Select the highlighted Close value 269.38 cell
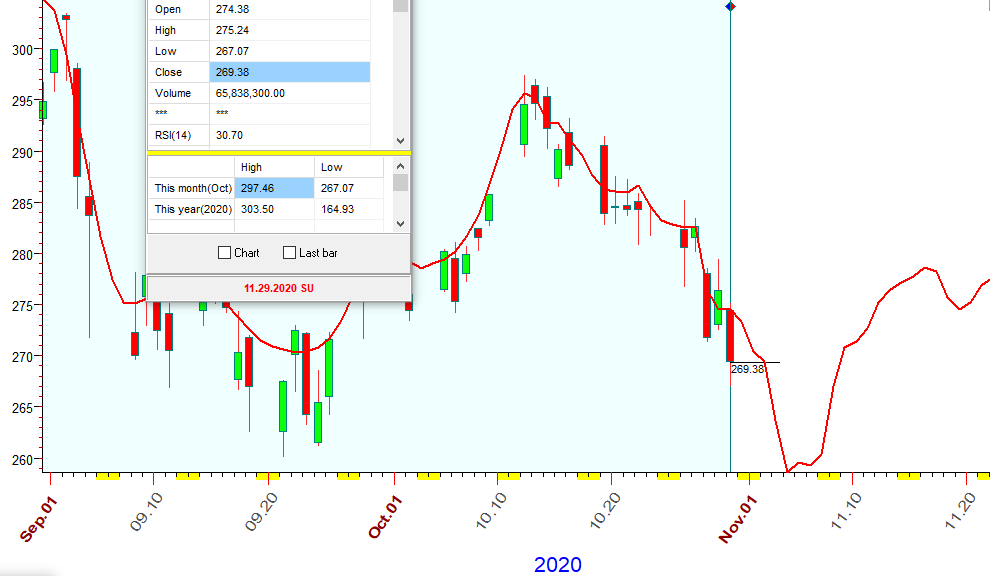The image size is (990, 576). point(289,72)
